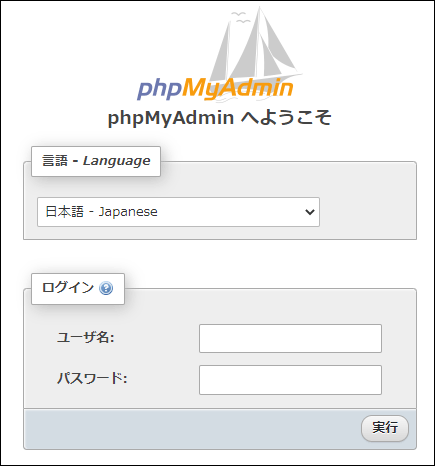Viewport: 435px width, 466px height.
Task: Click the "phpMyAdmin へようこそ" heading
Action: [220, 118]
